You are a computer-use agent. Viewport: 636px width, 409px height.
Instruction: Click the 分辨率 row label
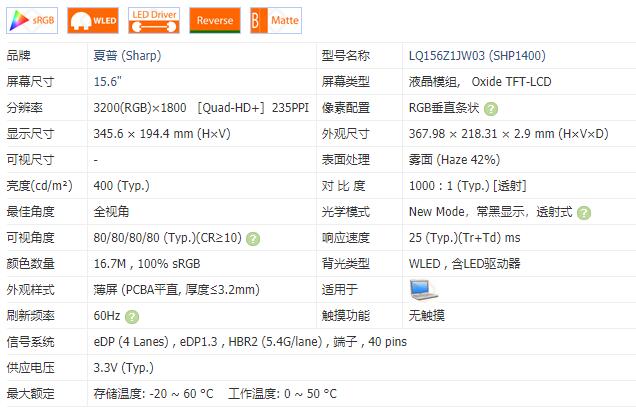point(24,108)
